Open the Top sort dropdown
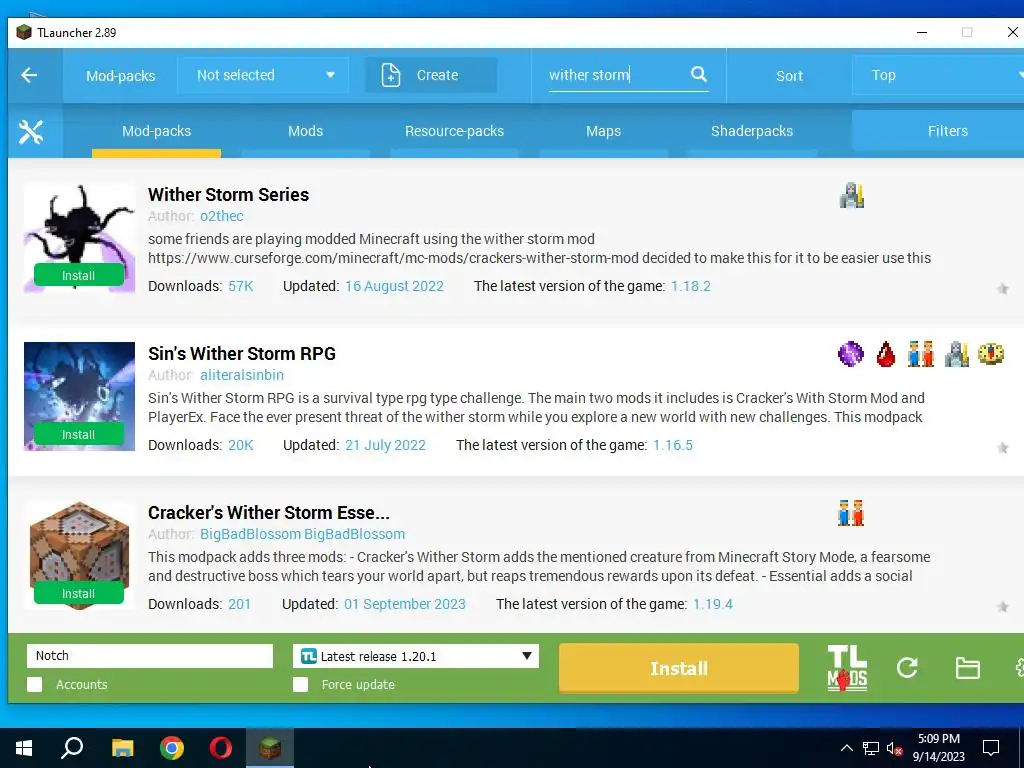 click(x=938, y=75)
